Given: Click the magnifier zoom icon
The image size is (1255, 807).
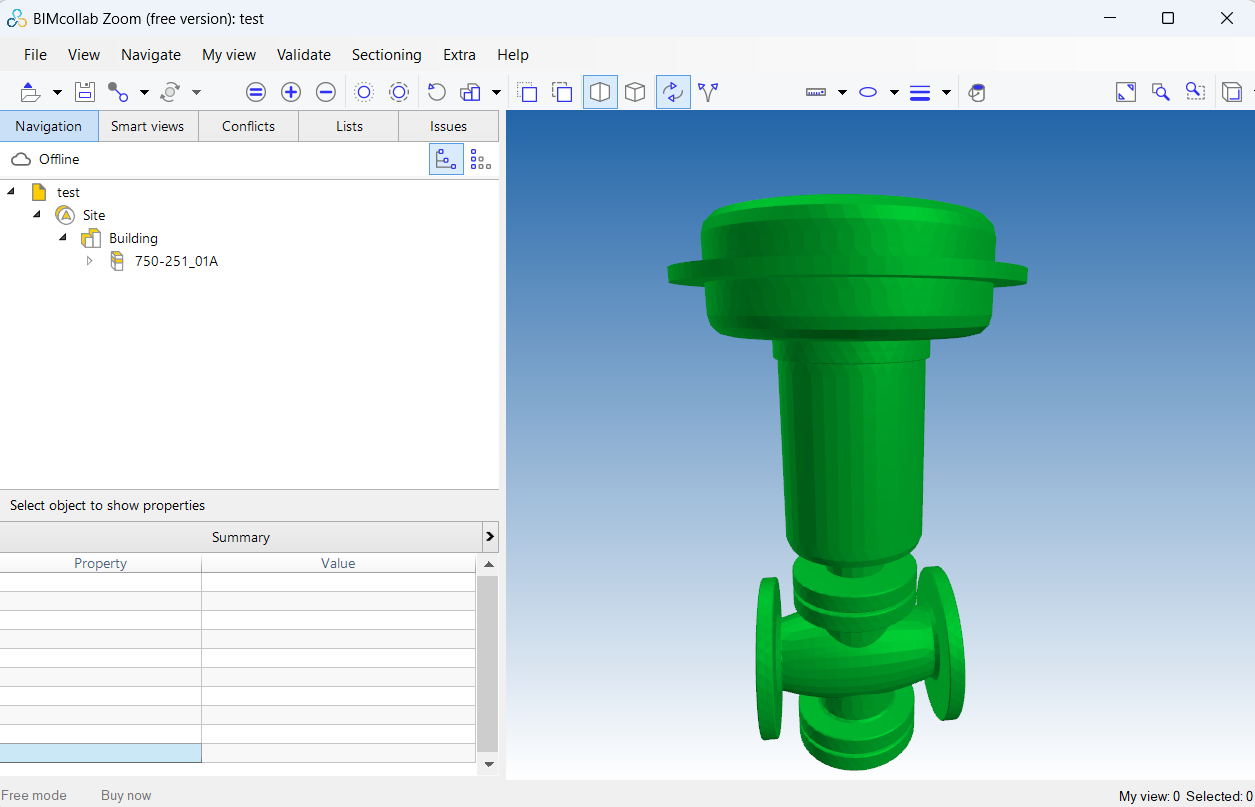Looking at the screenshot, I should 1160,92.
